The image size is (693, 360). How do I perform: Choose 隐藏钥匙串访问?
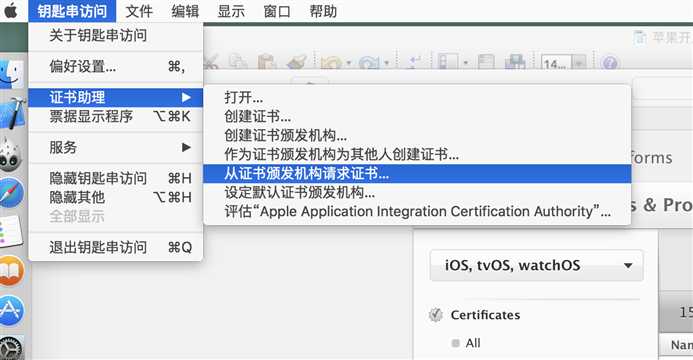(x=116, y=178)
